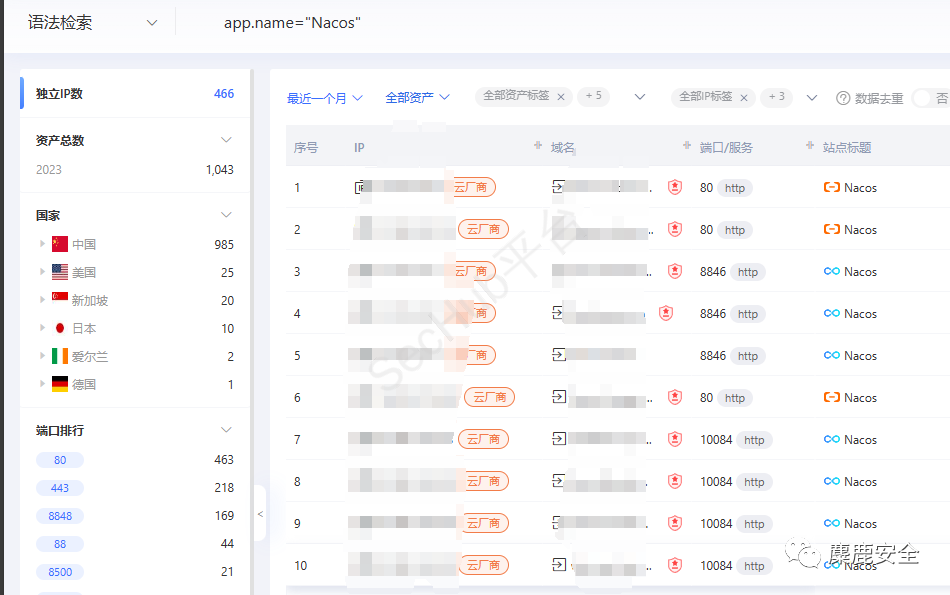
Task: Click the red shield icon in row 1
Action: [x=675, y=187]
